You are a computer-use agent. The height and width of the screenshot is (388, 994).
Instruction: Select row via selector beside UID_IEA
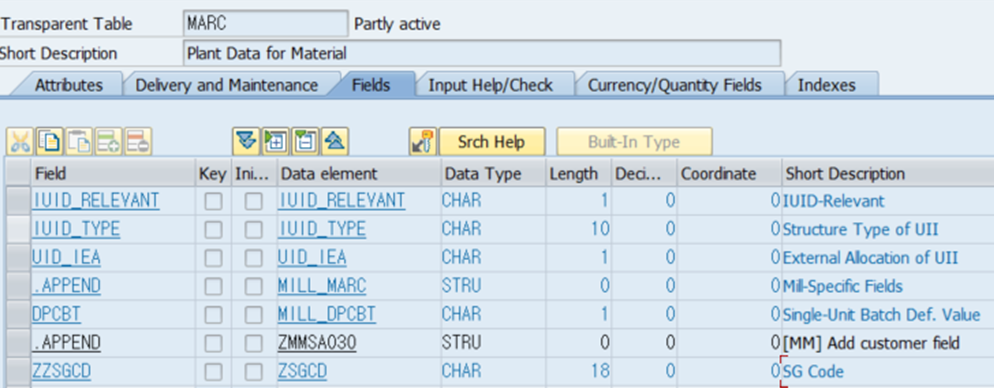(x=18, y=258)
